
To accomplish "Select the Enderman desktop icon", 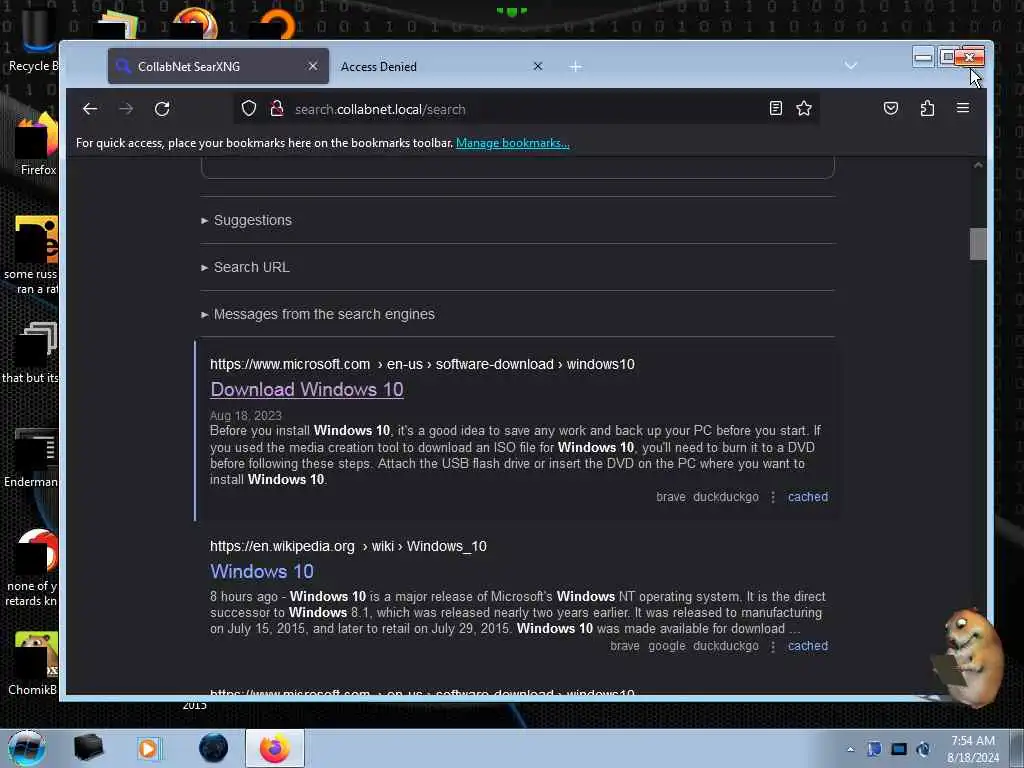I will tap(31, 457).
